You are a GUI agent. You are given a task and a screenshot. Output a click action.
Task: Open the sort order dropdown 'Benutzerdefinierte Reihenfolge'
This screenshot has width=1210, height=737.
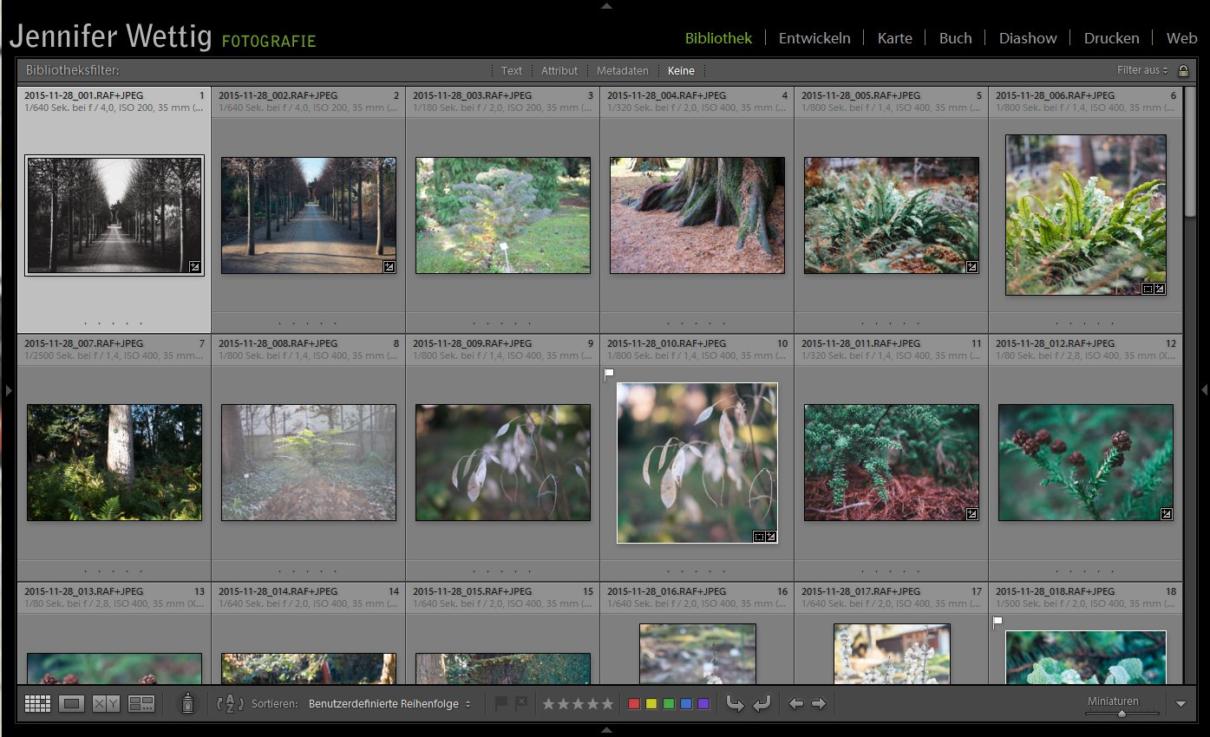390,704
